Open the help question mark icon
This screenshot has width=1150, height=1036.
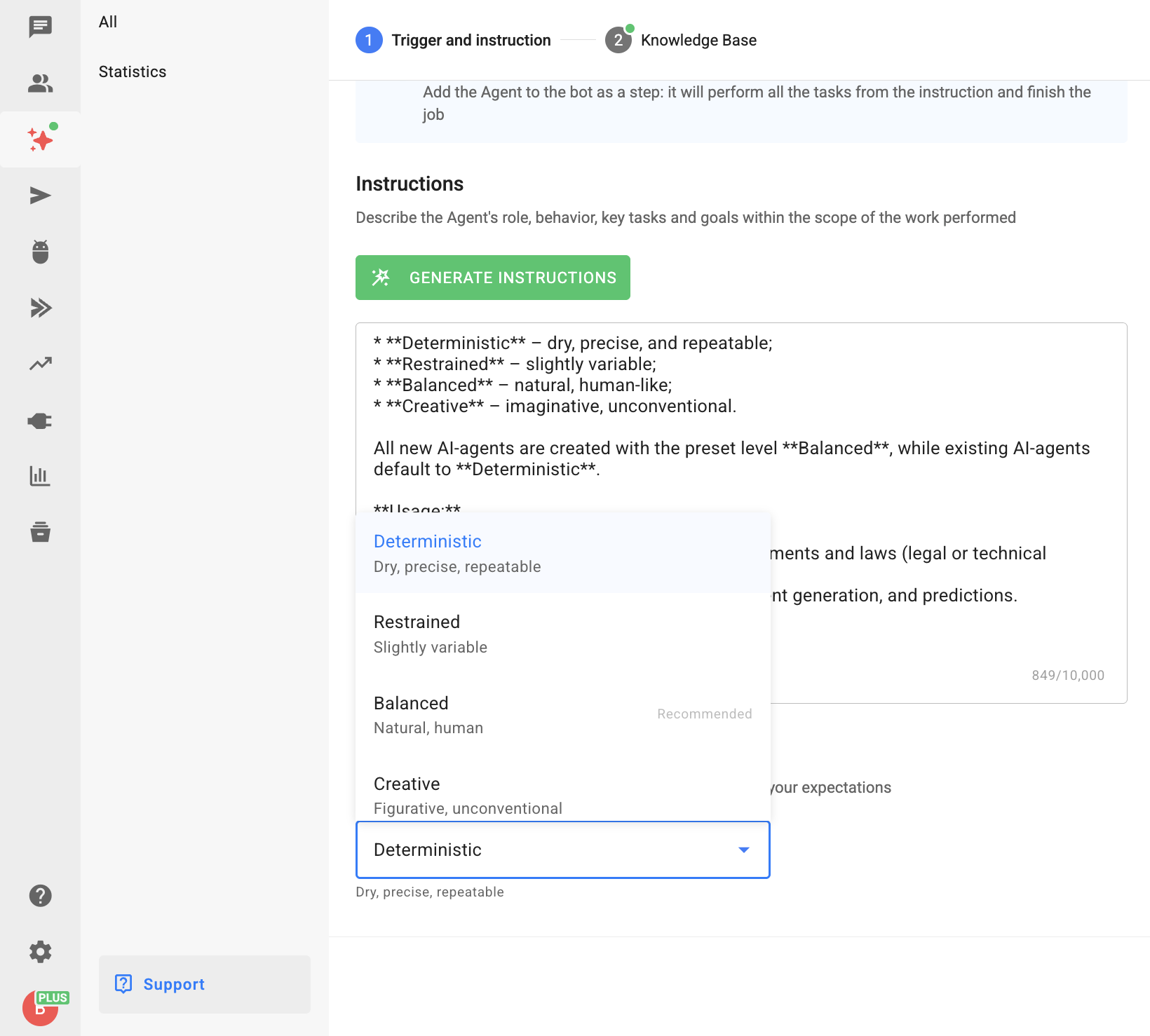(40, 896)
